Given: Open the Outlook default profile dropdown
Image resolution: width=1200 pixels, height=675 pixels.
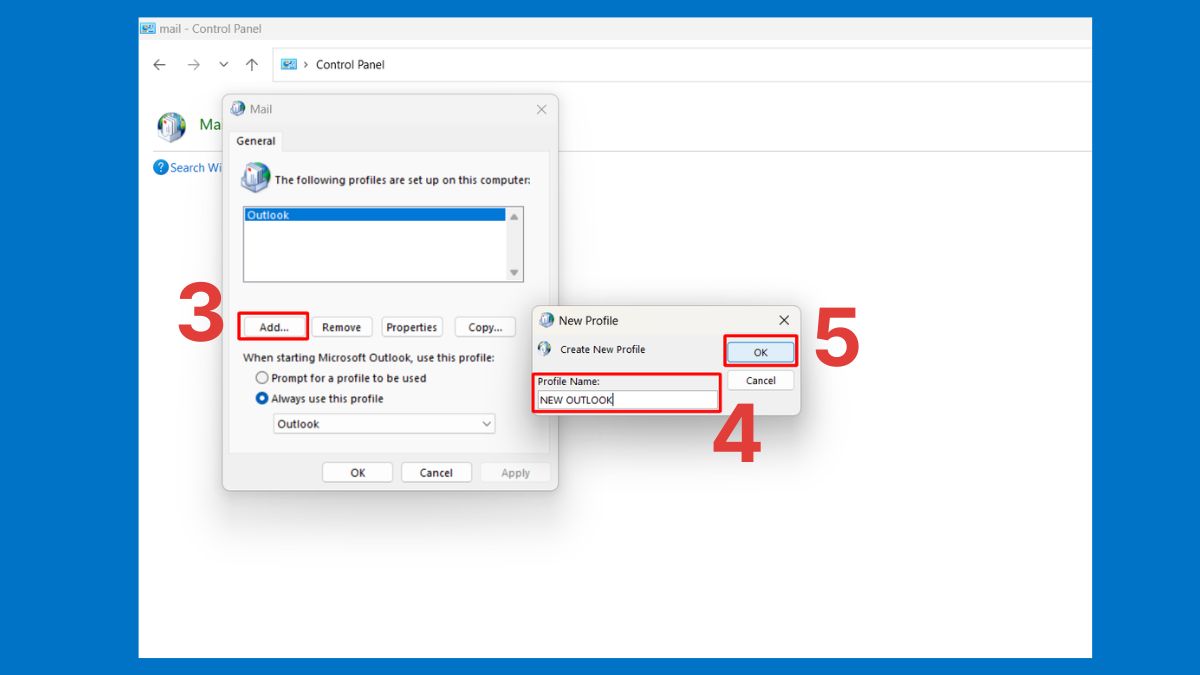Looking at the screenshot, I should [384, 424].
